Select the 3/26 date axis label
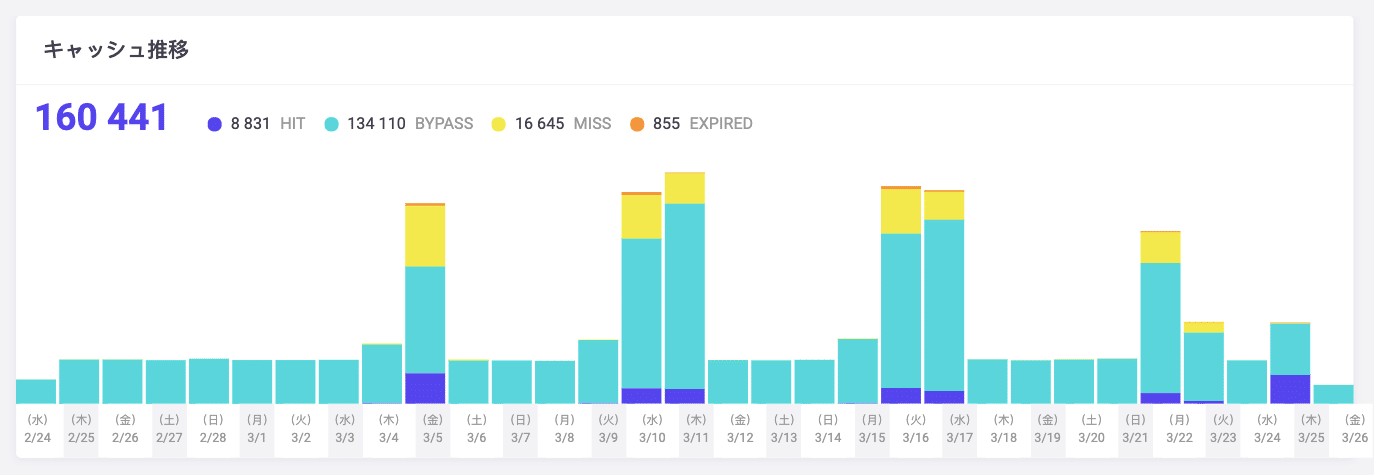 tap(1355, 429)
